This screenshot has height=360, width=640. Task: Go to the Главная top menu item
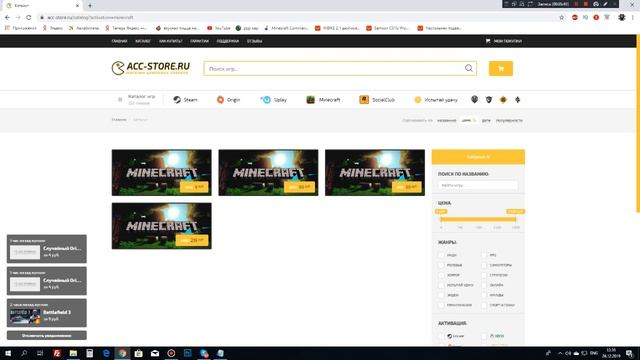120,41
